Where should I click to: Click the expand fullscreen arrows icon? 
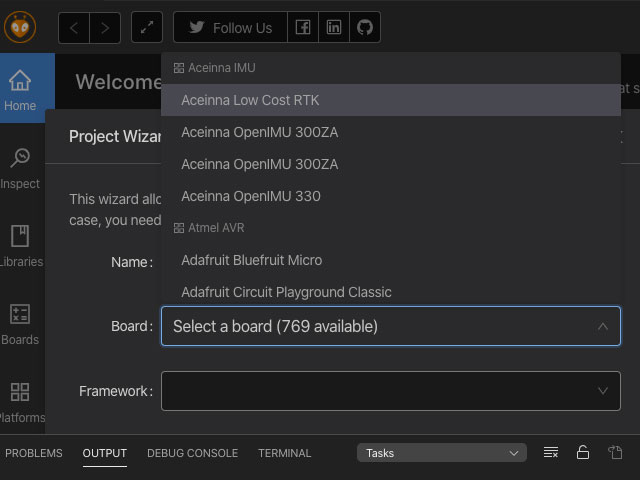[x=147, y=27]
